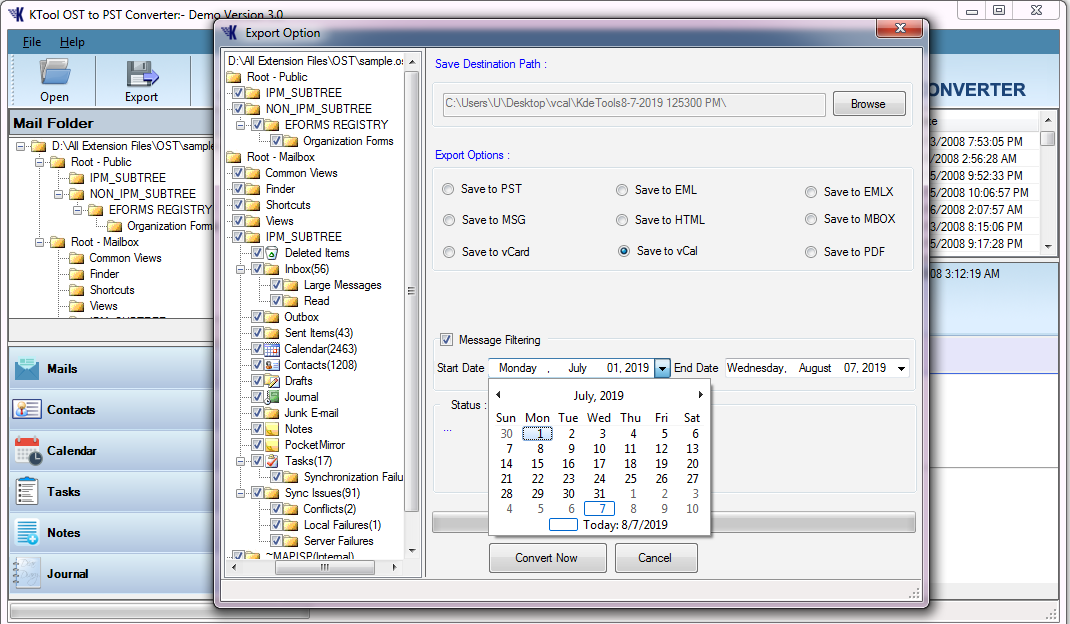
Task: Select Common Views in Mail Folder tree
Action: (x=126, y=258)
